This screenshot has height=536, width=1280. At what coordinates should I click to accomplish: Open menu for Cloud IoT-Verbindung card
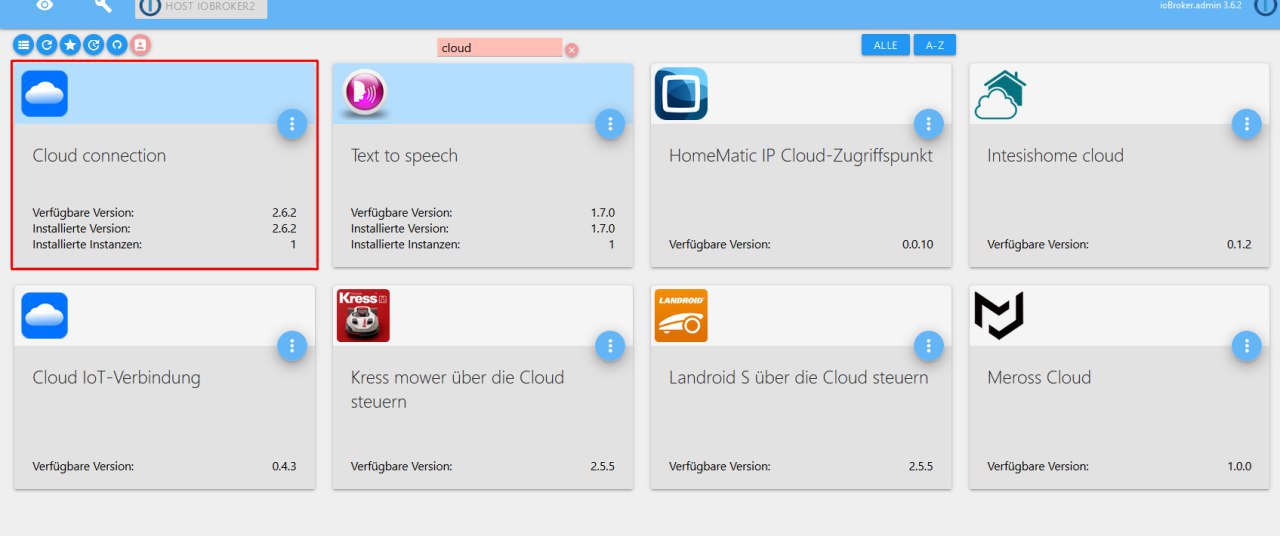(292, 346)
